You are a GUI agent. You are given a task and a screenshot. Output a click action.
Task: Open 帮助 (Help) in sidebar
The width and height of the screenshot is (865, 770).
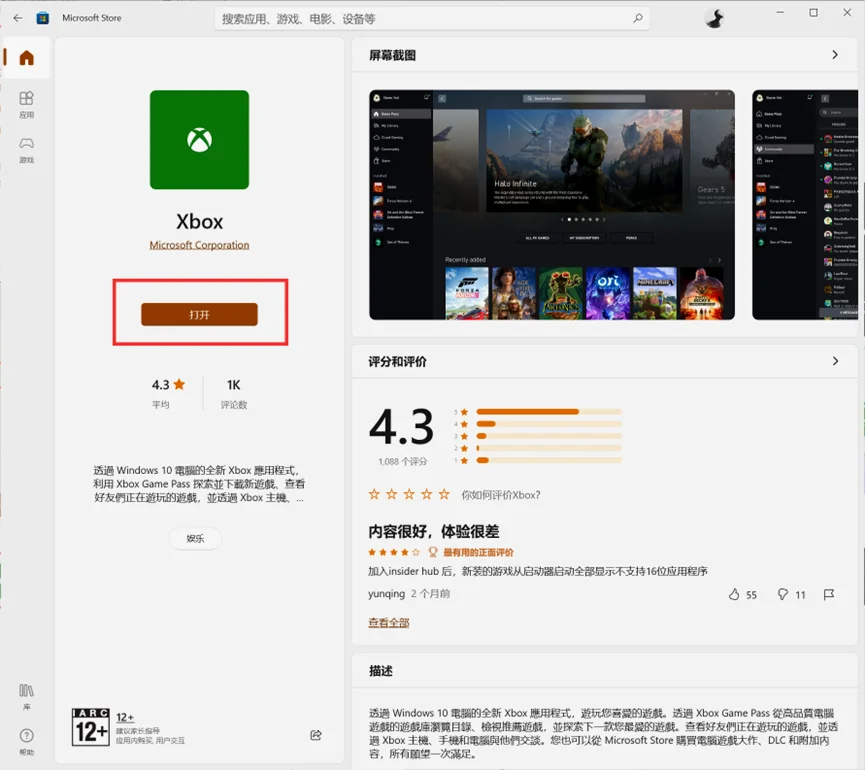[26, 742]
